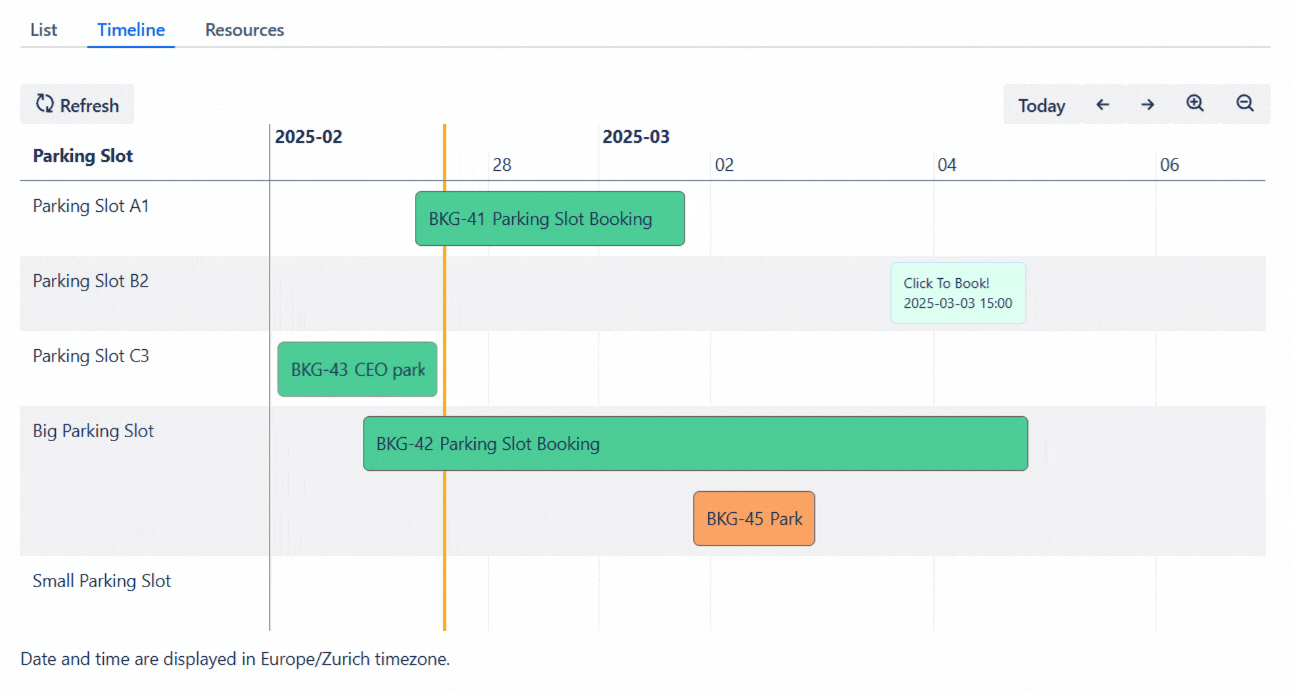Select the Parking Slot A1 row label
Image resolution: width=1293 pixels, height=693 pixels.
pos(91,205)
